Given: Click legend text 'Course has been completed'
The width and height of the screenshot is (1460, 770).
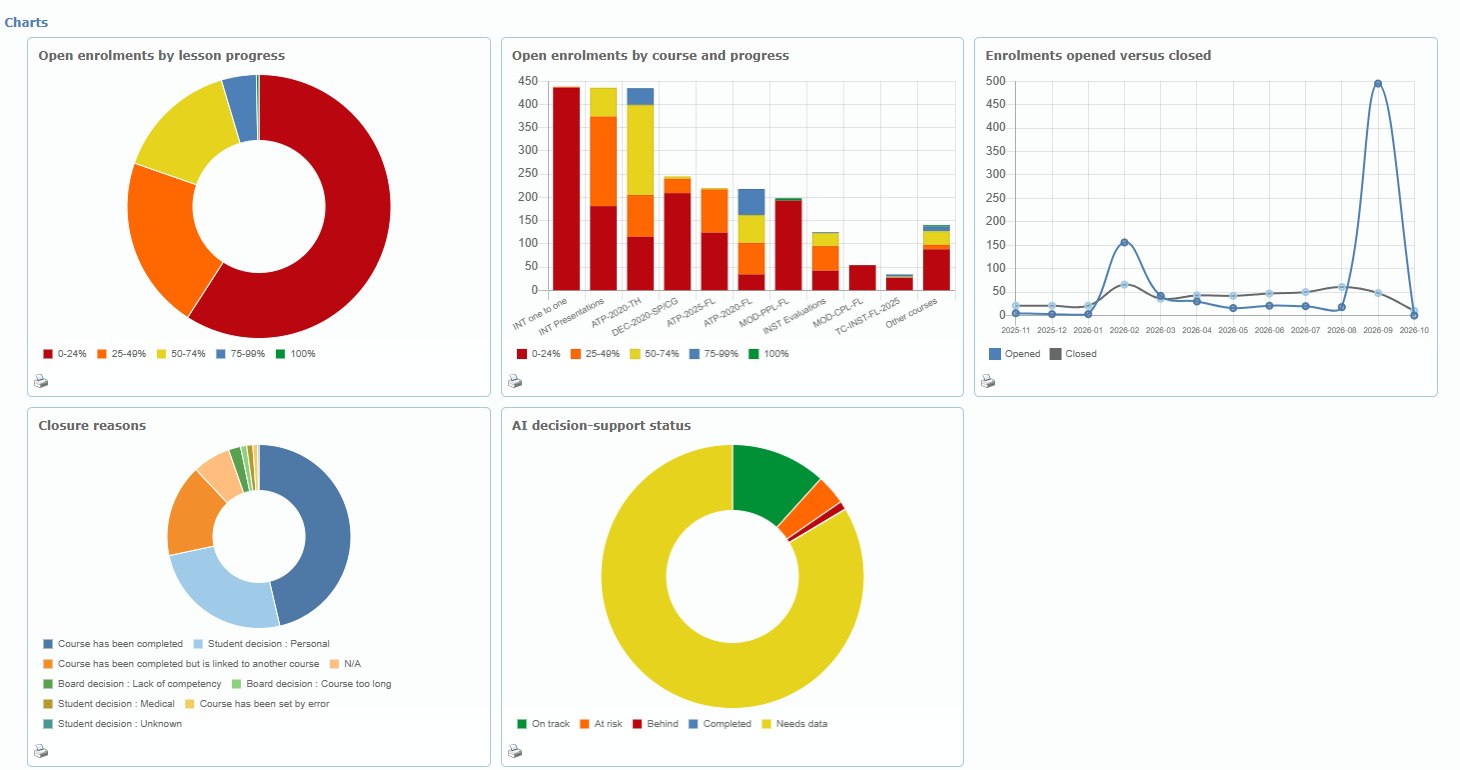Looking at the screenshot, I should click(x=120, y=644).
